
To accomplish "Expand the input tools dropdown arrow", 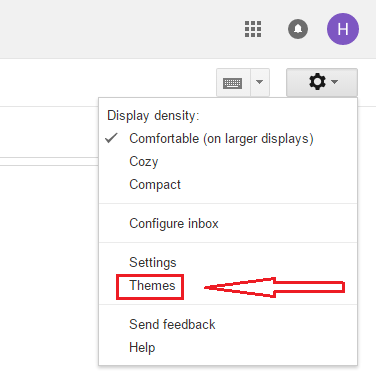I will tap(260, 83).
